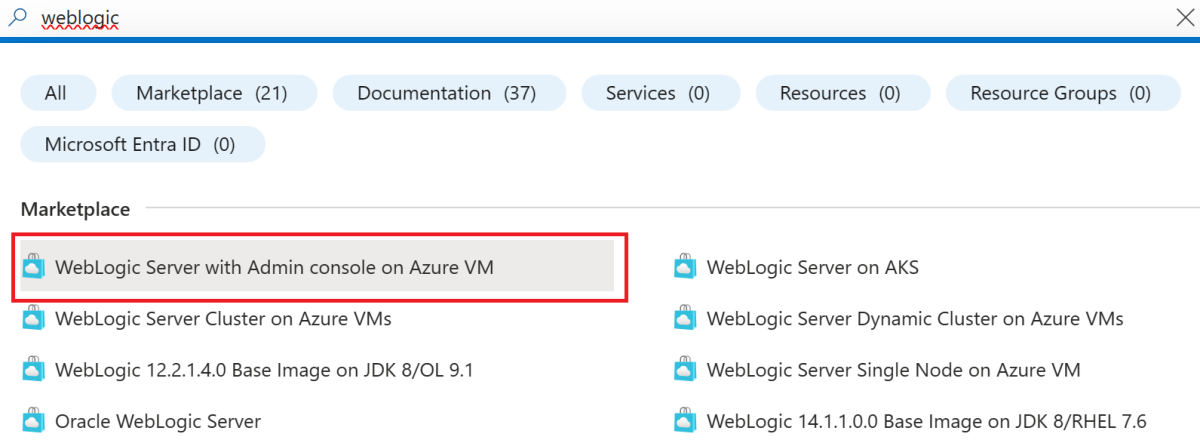The width and height of the screenshot is (1200, 443).
Task: Click into the weblogic search field
Action: [600, 18]
